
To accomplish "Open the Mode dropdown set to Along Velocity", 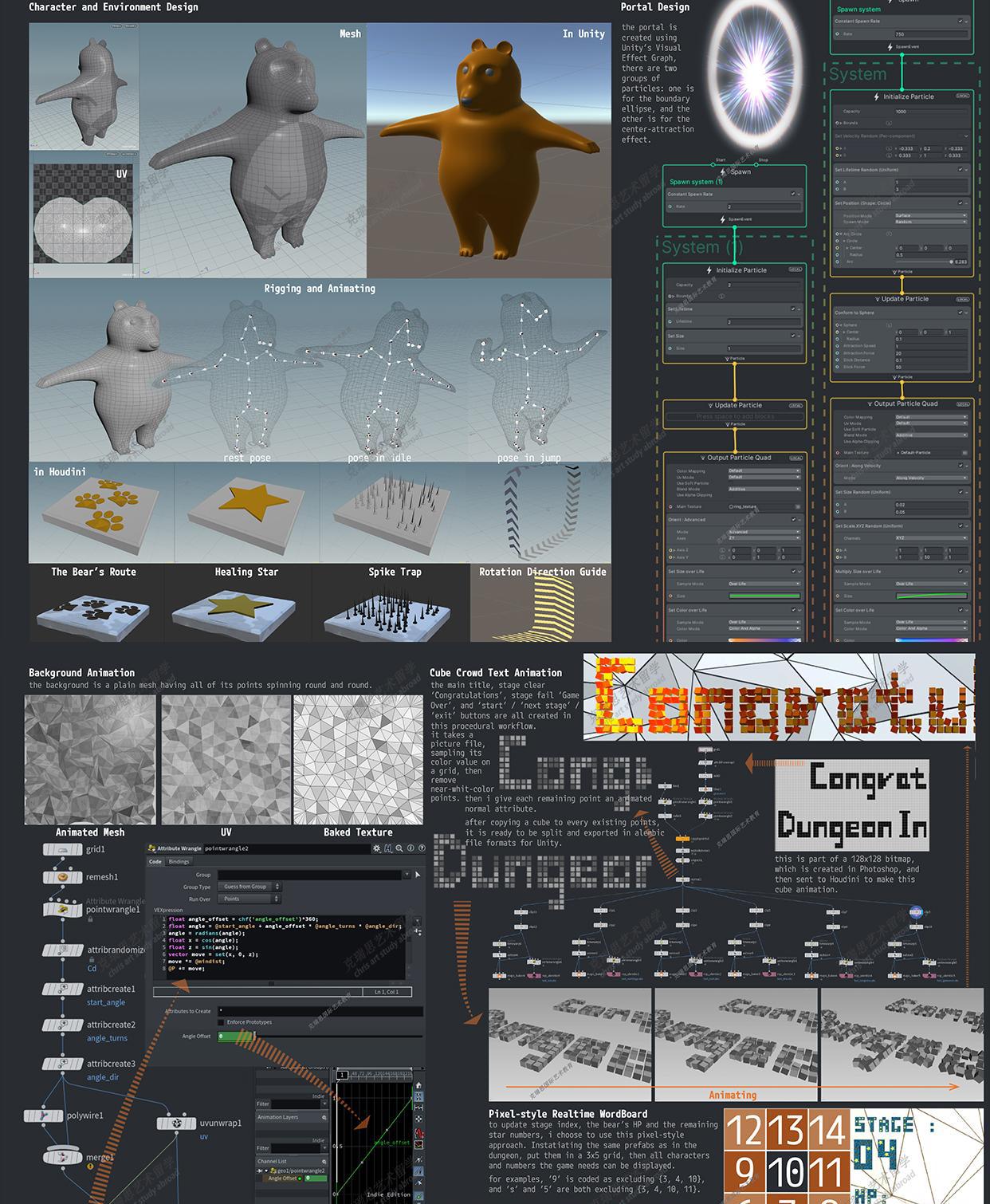I will pos(931,478).
